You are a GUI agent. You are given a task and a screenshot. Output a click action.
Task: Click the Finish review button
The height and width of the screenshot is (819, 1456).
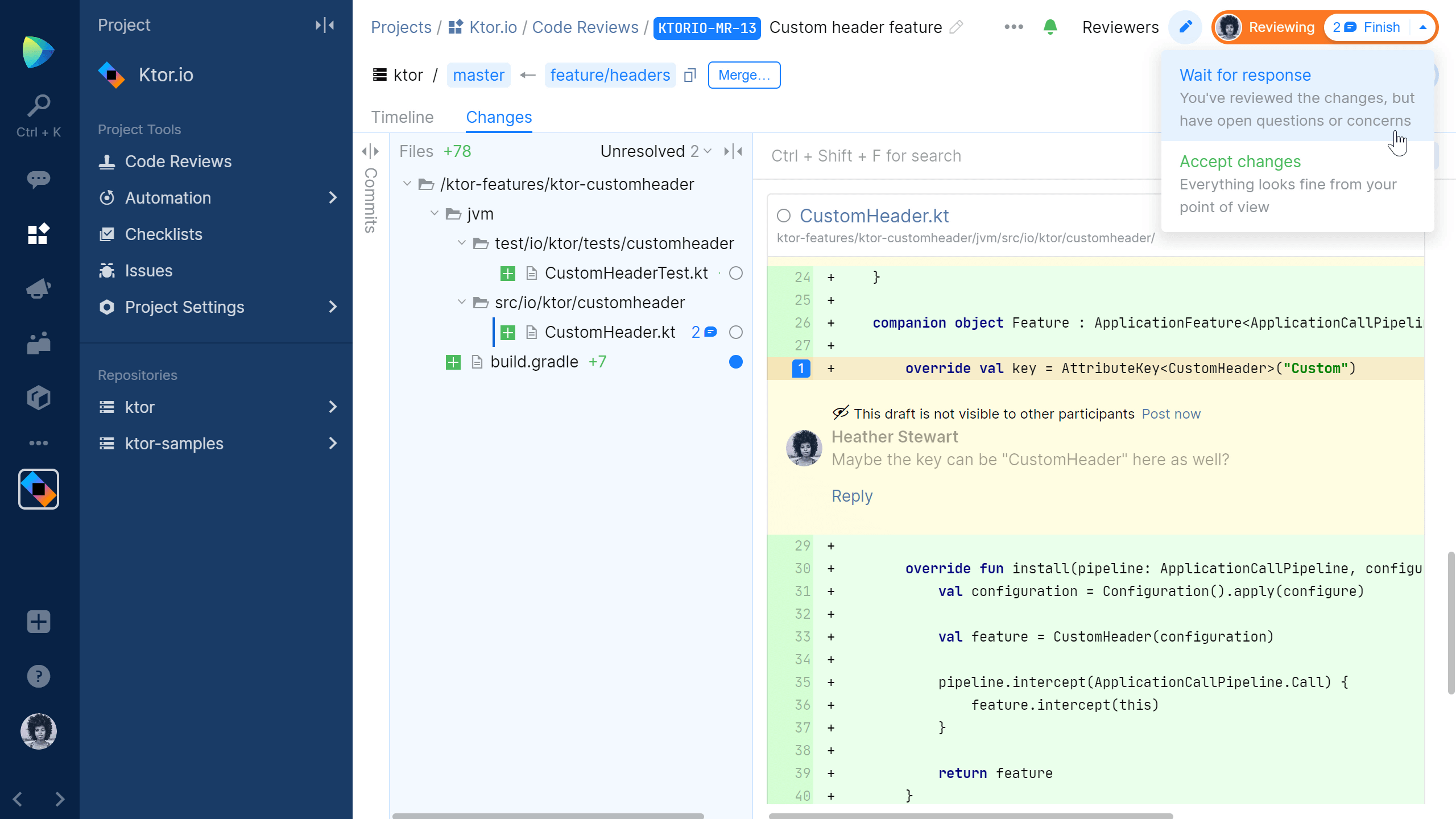pyautogui.click(x=1367, y=27)
